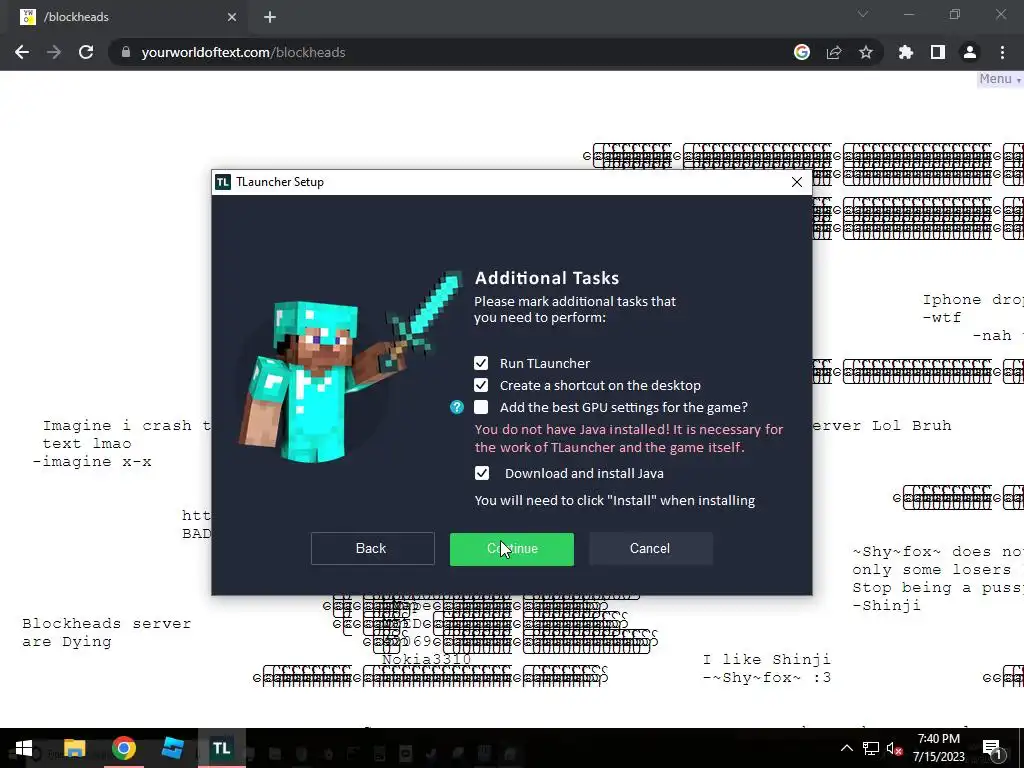
Task: Open the Windows notification center
Action: click(x=992, y=749)
